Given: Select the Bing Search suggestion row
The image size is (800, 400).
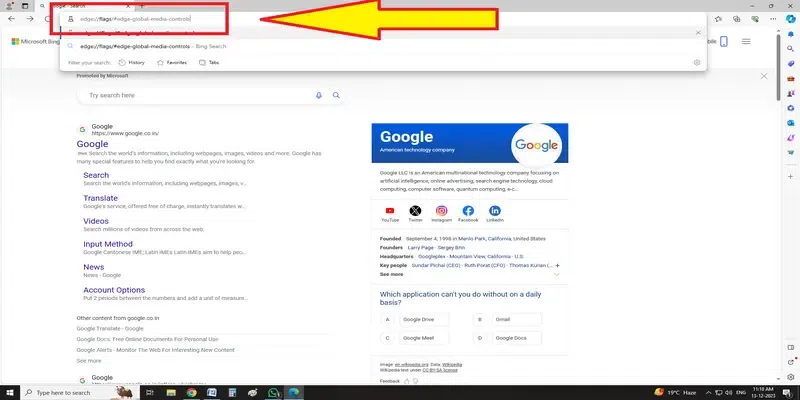Looking at the screenshot, I should (x=383, y=46).
